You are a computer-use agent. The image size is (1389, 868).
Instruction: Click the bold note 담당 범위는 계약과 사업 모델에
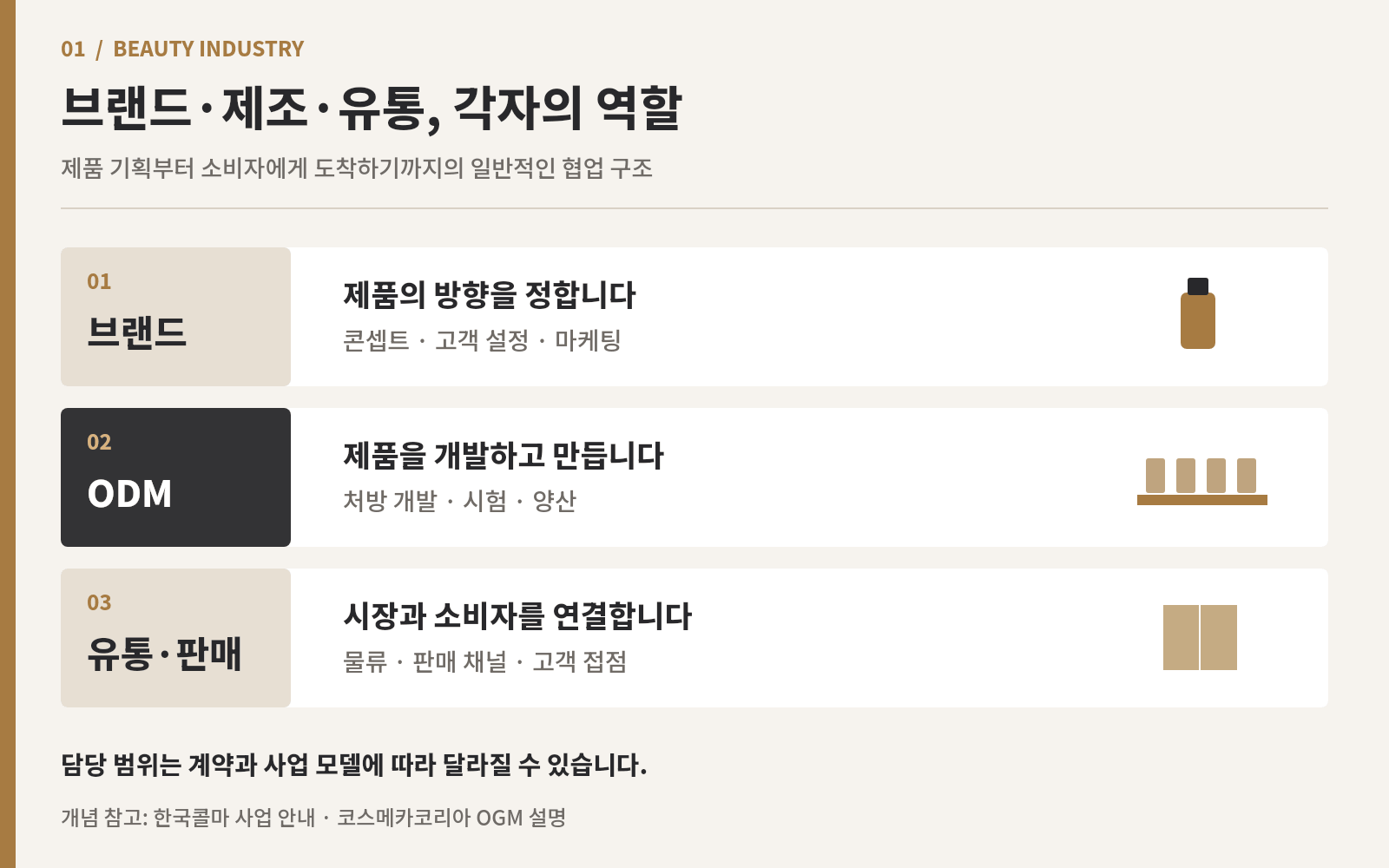(x=353, y=765)
